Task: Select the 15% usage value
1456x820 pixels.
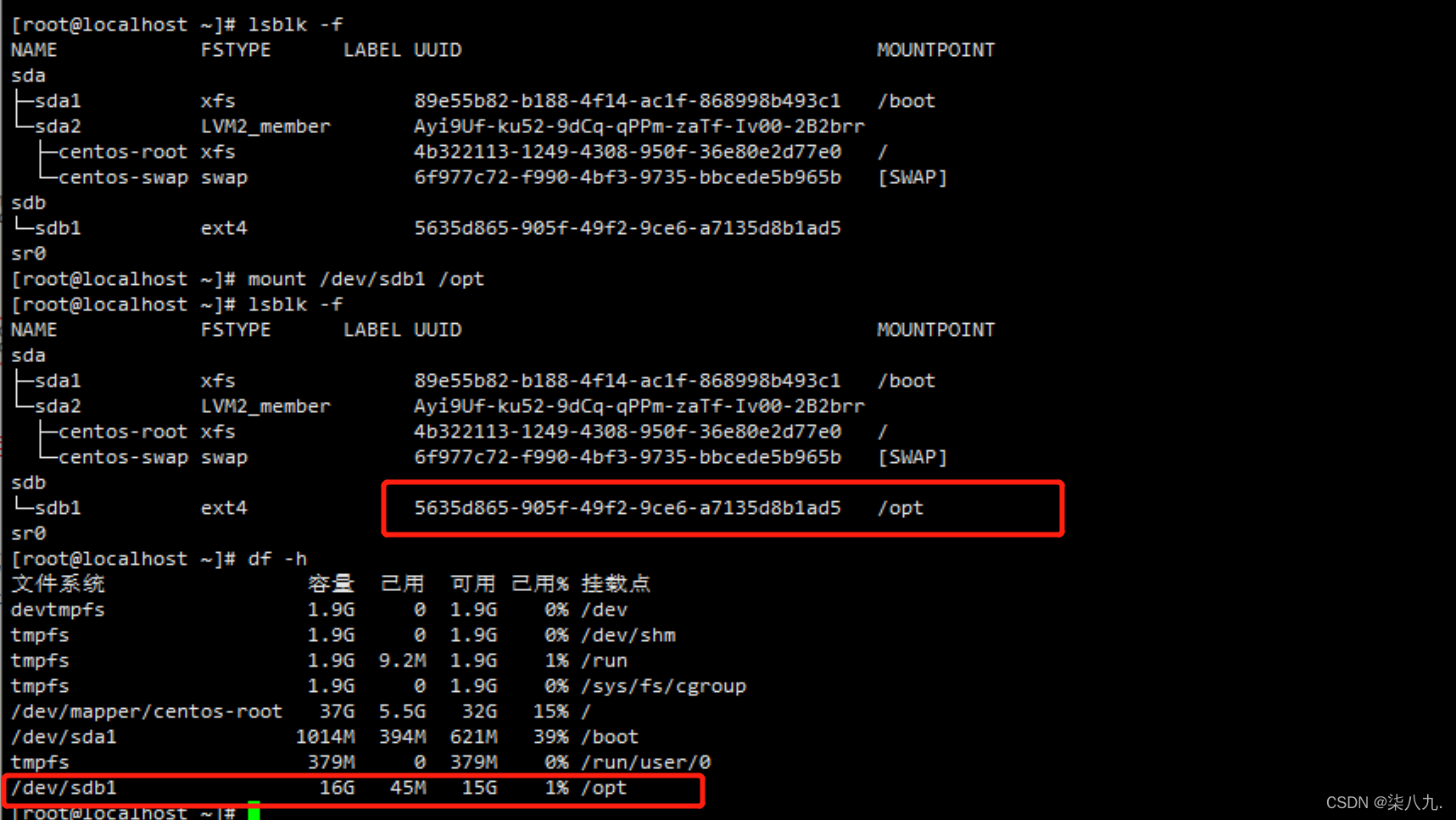Action: [550, 711]
